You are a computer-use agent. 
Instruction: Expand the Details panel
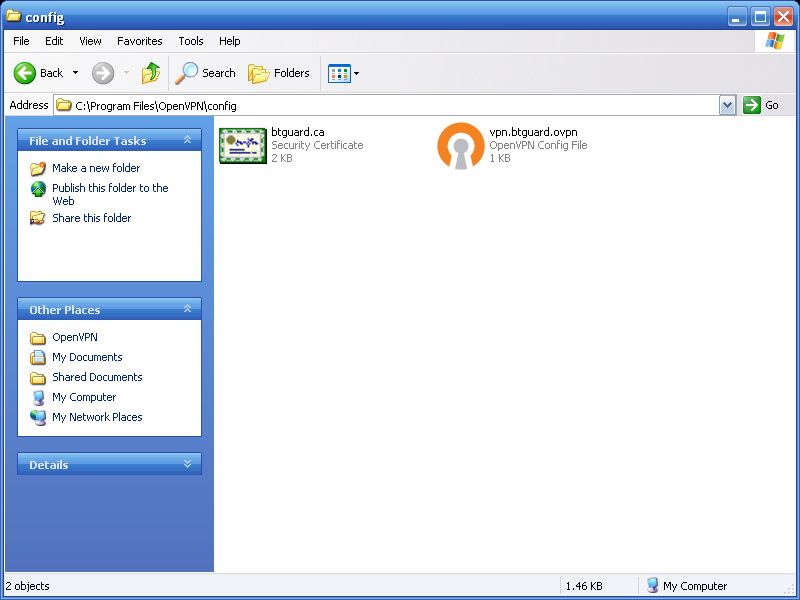[x=187, y=464]
